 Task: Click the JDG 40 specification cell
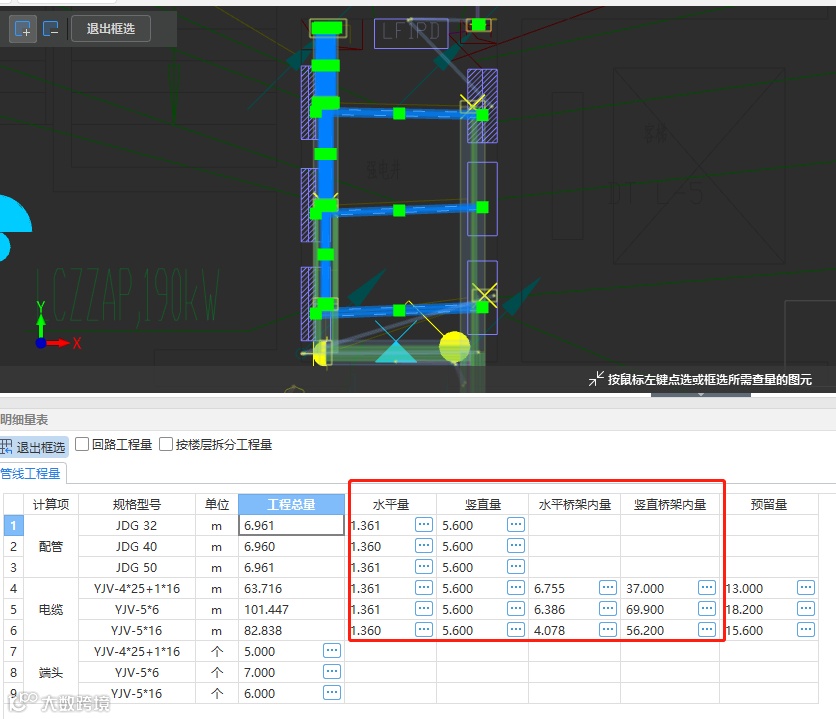(136, 546)
